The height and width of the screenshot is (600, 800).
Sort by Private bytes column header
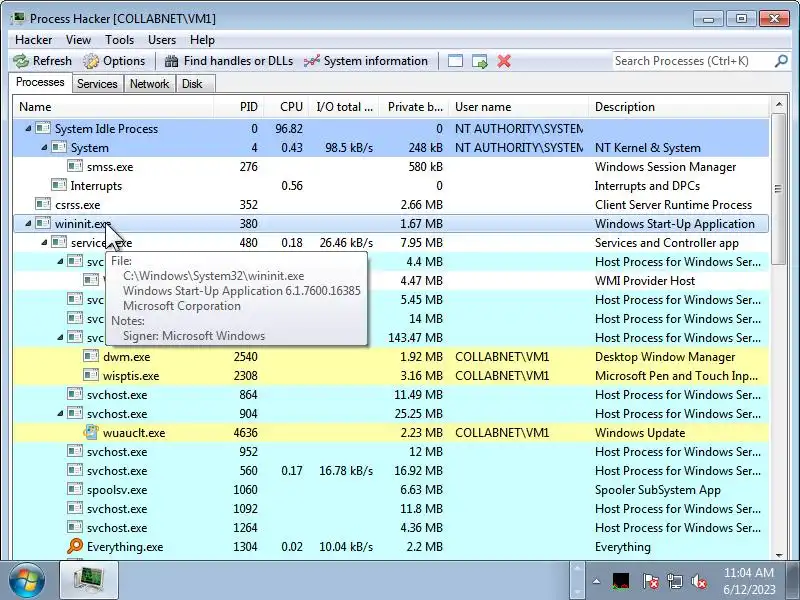pyautogui.click(x=413, y=107)
